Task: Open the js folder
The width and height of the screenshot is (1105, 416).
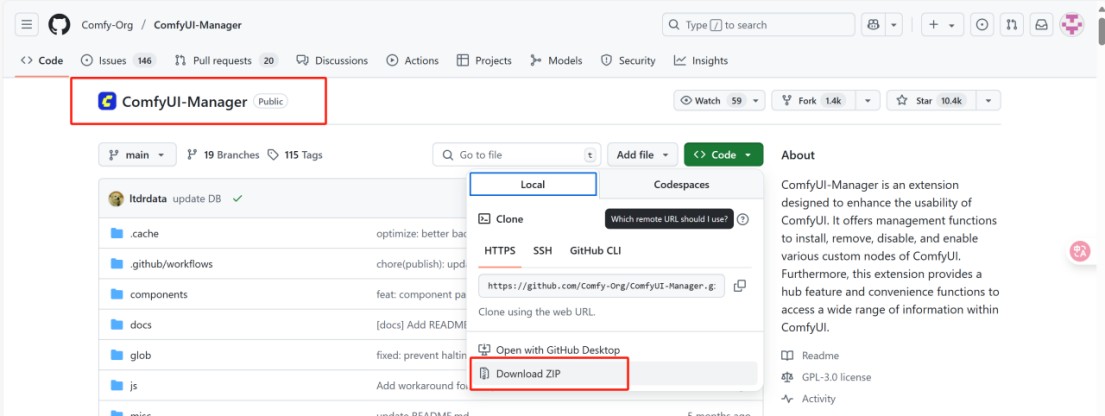Action: pos(133,385)
